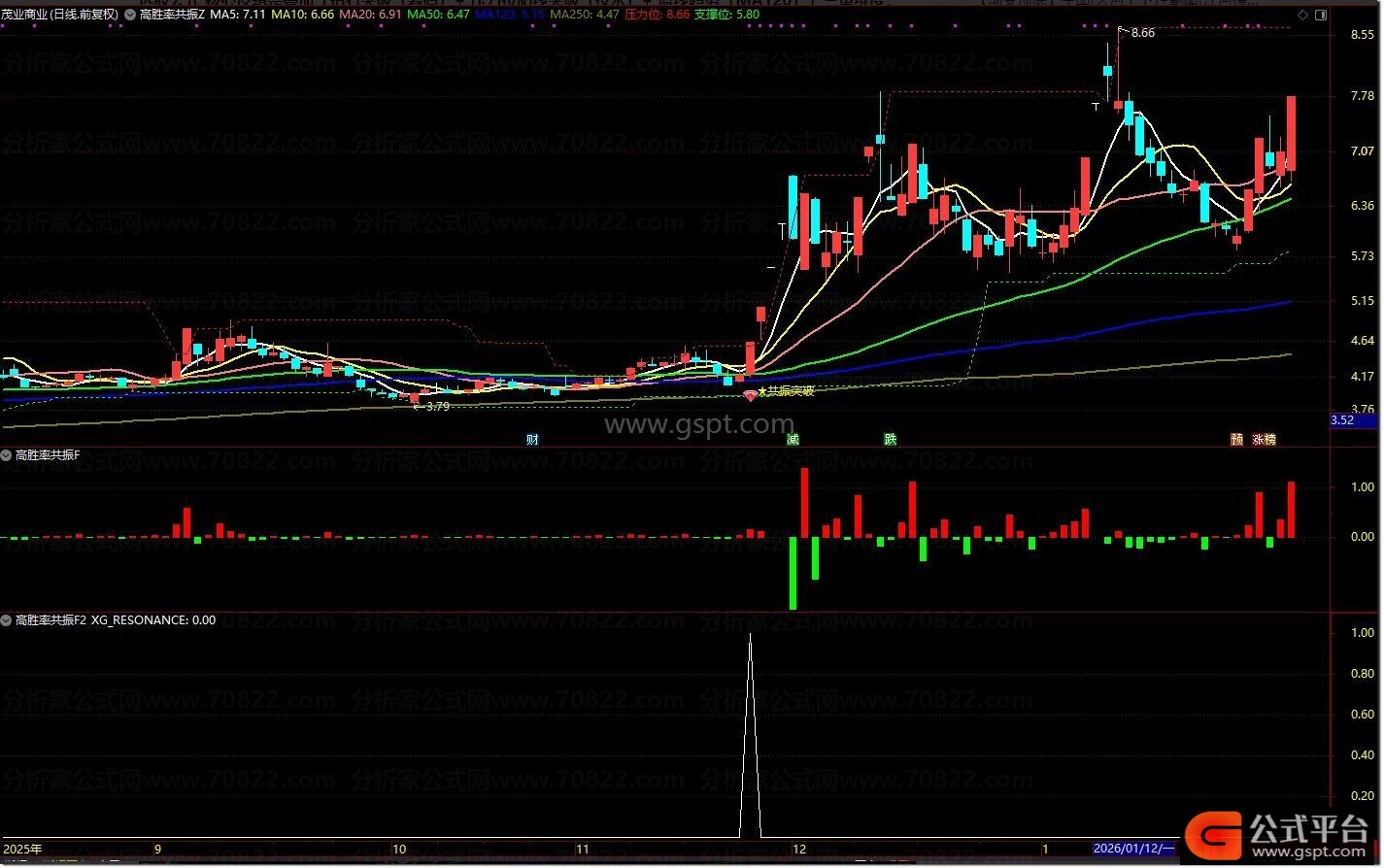Click the red gem signal below candlesticks

click(x=750, y=394)
